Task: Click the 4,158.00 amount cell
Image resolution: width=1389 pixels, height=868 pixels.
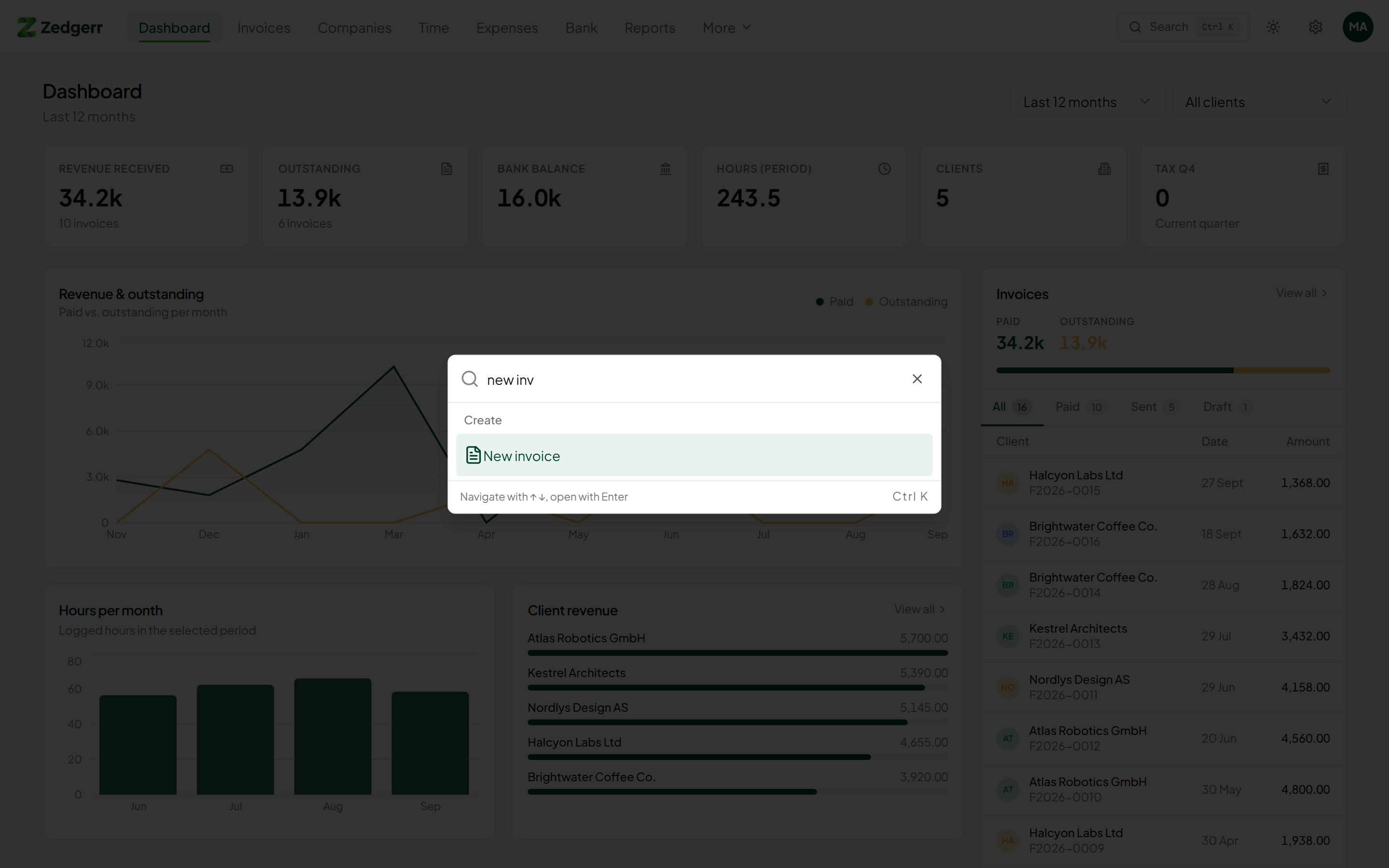Action: tap(1305, 687)
